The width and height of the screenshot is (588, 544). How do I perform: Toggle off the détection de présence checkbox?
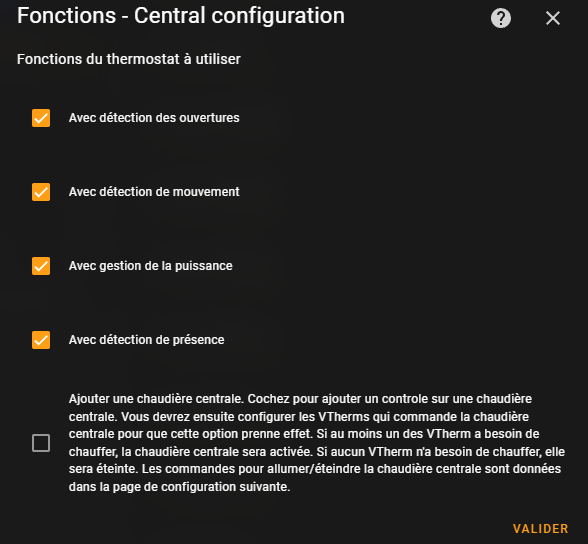click(x=41, y=340)
